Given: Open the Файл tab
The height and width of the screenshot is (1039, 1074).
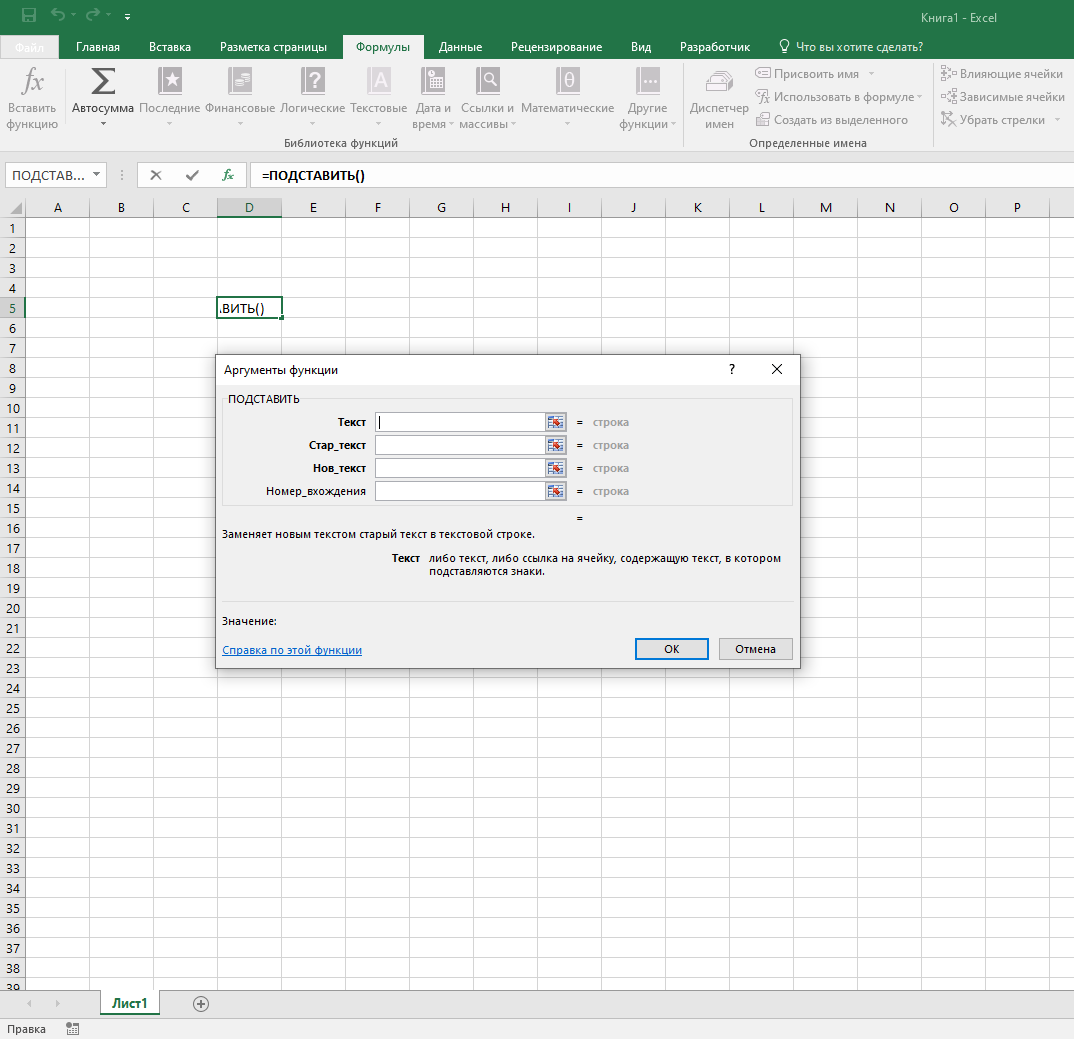Looking at the screenshot, I should [x=29, y=47].
